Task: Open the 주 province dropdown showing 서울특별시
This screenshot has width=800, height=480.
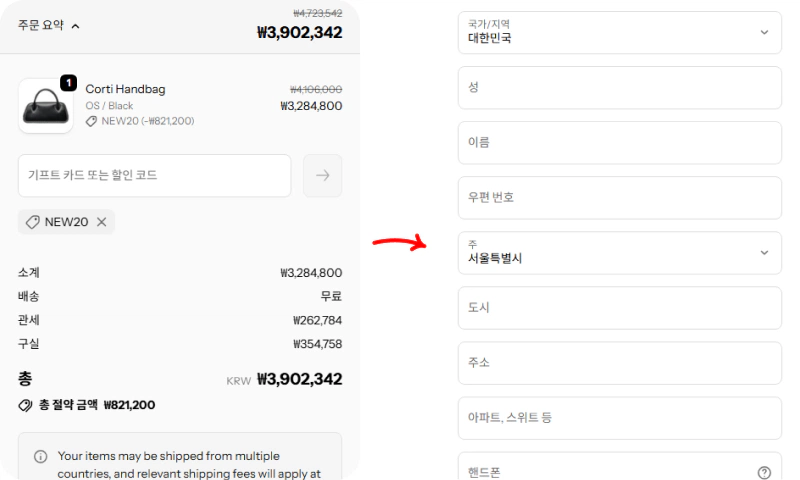Action: 619,253
